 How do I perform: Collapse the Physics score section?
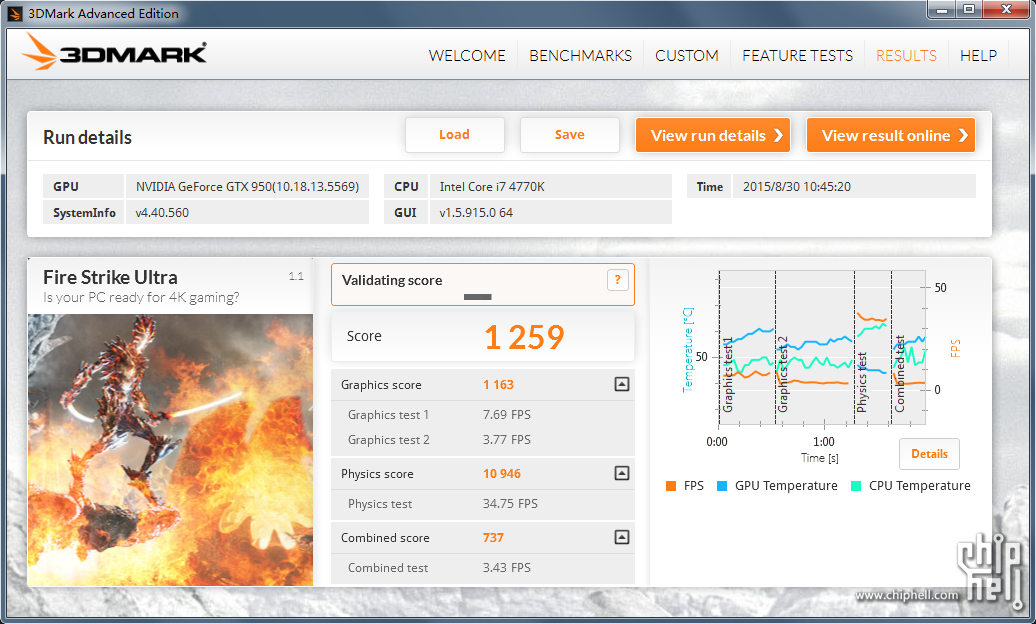click(x=622, y=473)
